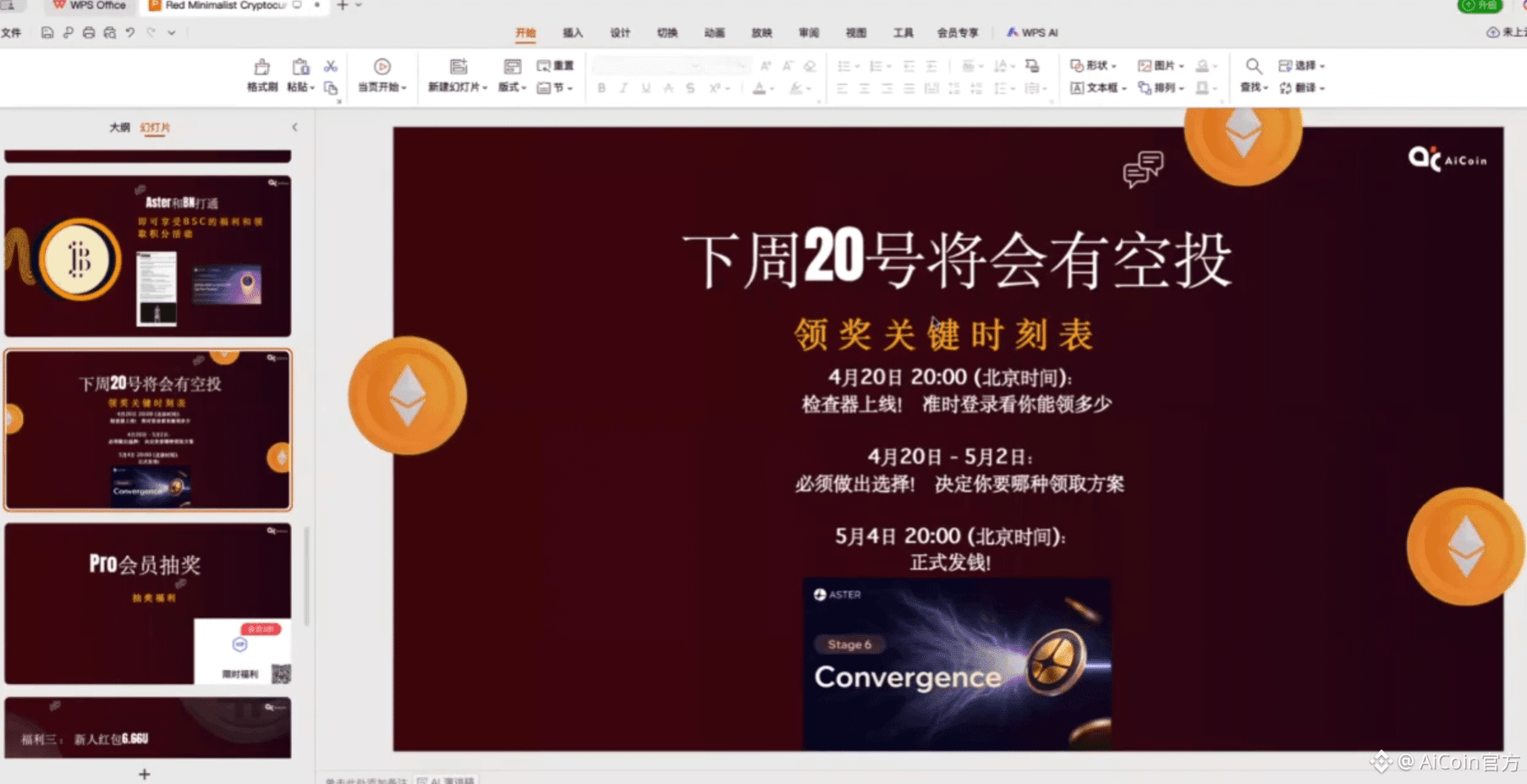Start slideshow from current page (当页开始)
1527x784 pixels.
[x=382, y=75]
